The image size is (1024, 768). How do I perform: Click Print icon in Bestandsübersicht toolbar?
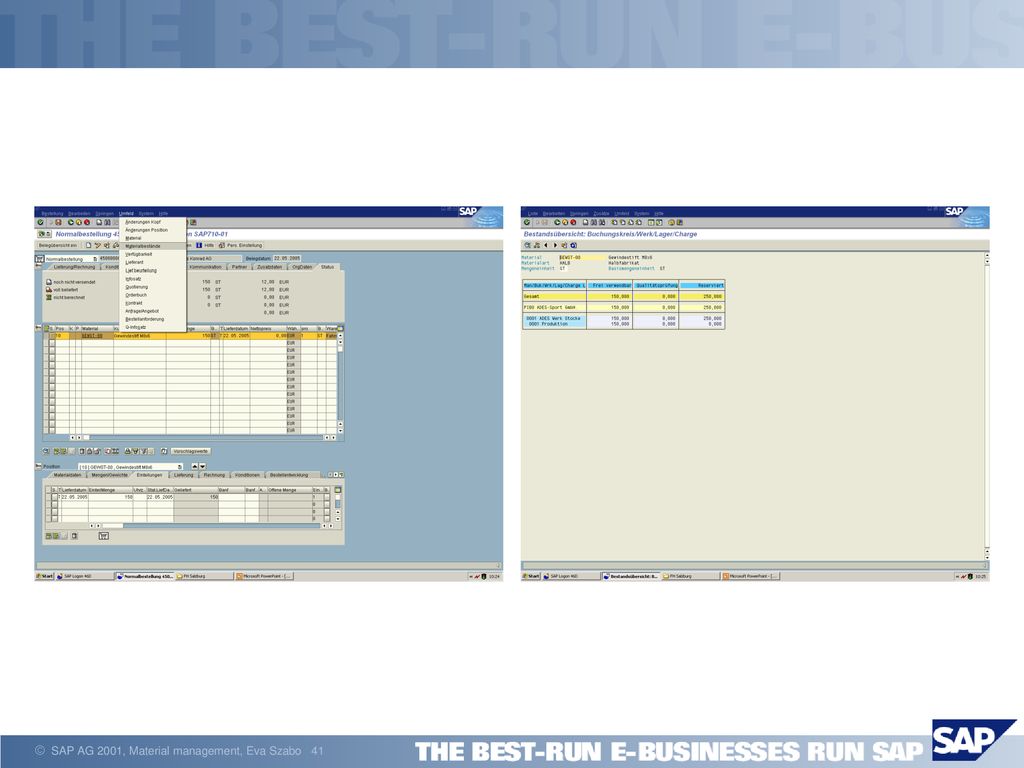pos(586,223)
